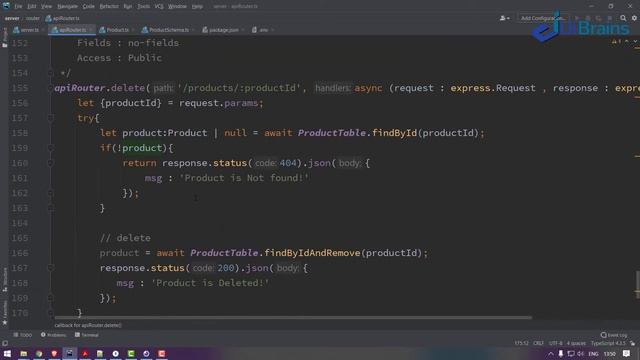Open the View menu
Viewport: 640px width, 360px height.
(x=47, y=7)
